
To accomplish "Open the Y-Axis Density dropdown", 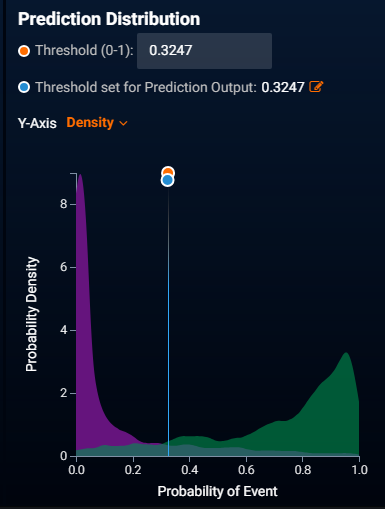I will (x=97, y=123).
